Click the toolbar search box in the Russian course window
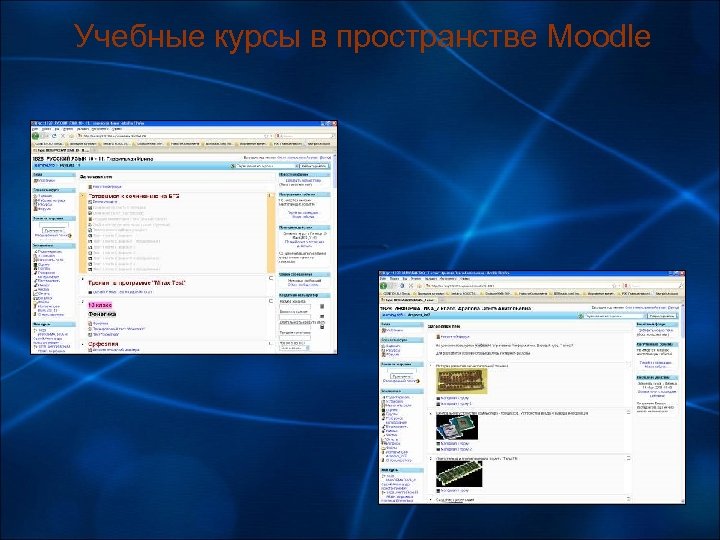720x540 pixels. pyautogui.click(x=304, y=136)
